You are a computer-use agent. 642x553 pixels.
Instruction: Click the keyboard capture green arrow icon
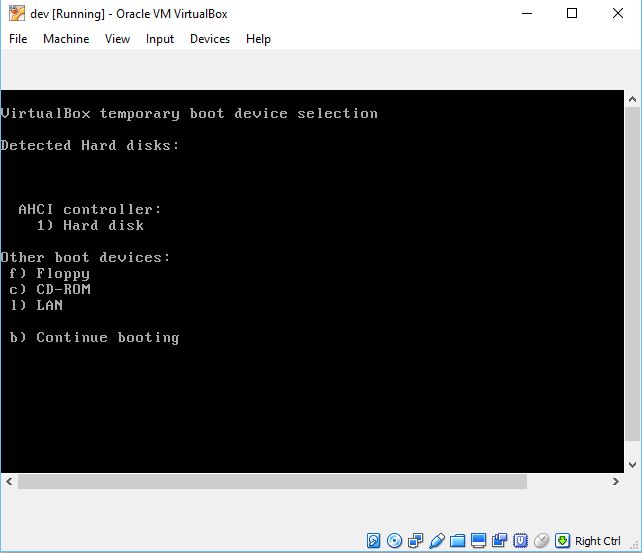562,540
